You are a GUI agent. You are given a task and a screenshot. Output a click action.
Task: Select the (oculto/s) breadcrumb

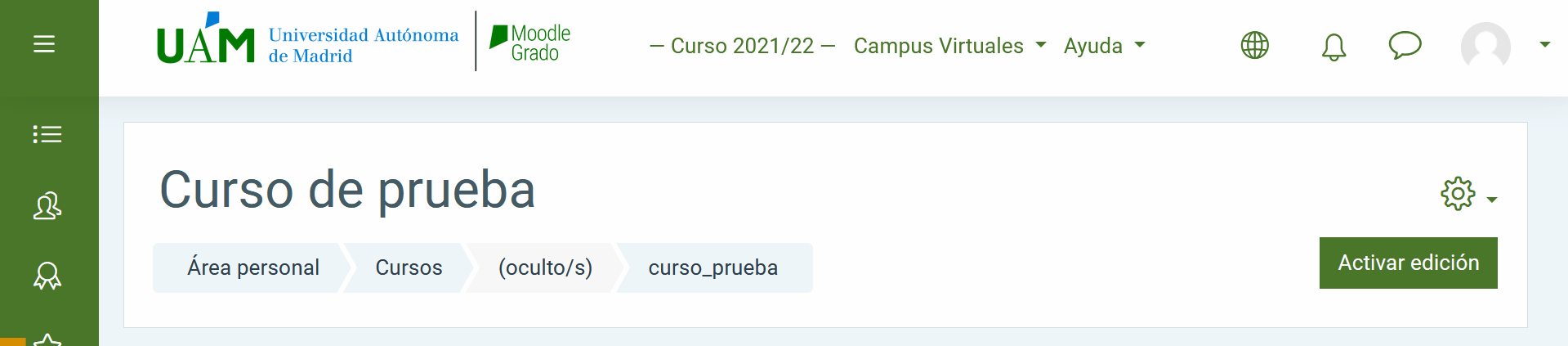click(x=545, y=267)
